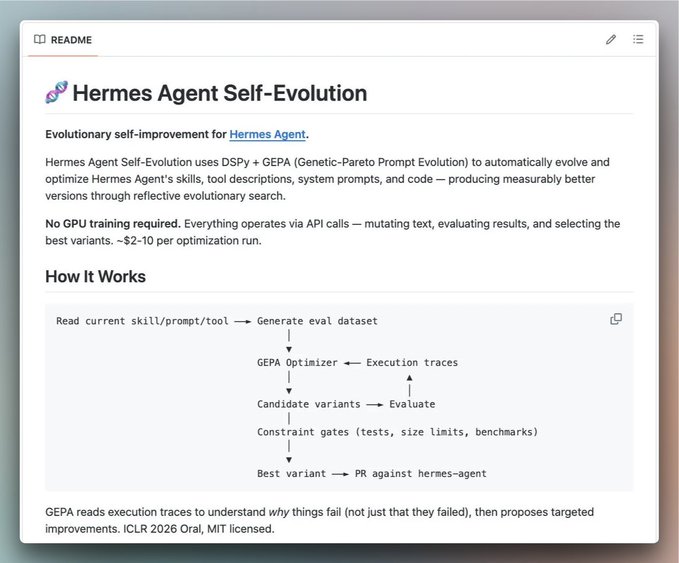Click 'No GPU training required.' bold text

coord(113,223)
